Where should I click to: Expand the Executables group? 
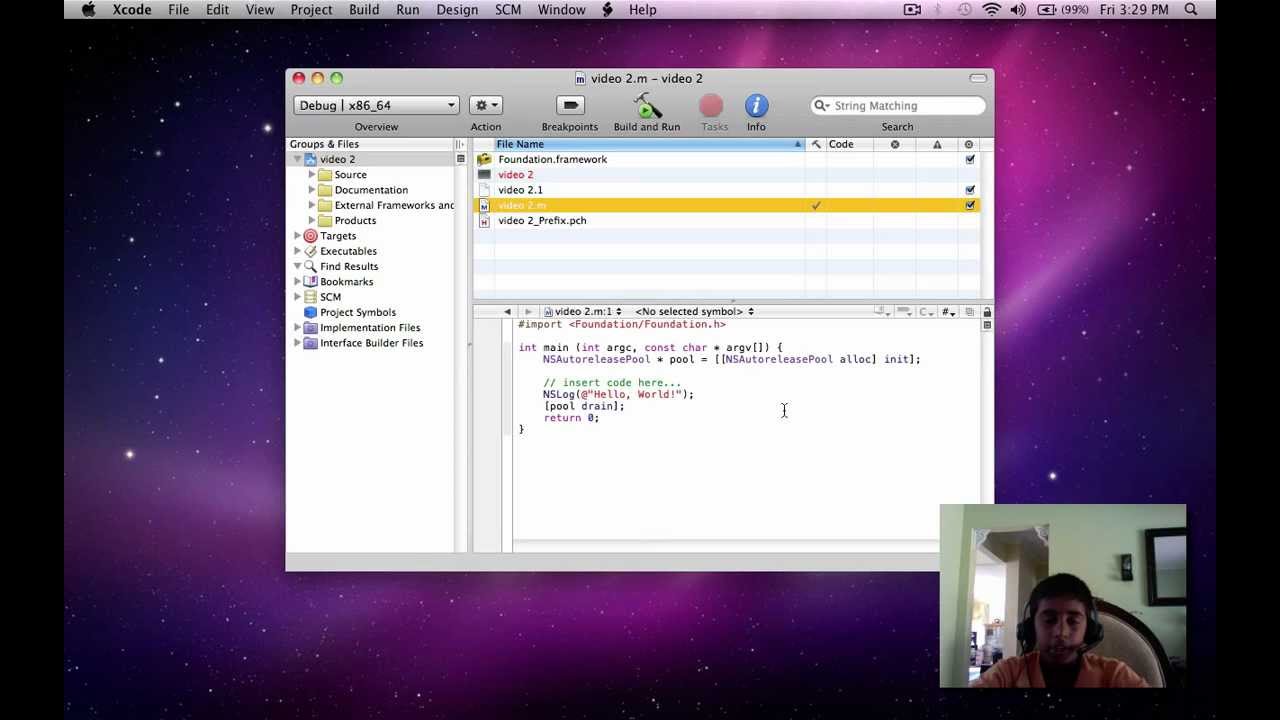click(297, 251)
